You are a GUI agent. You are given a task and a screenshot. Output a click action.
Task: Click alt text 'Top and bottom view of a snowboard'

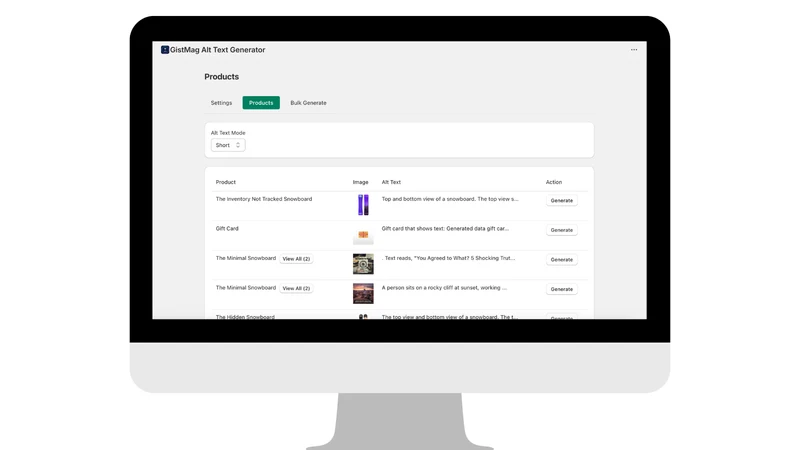pos(450,199)
